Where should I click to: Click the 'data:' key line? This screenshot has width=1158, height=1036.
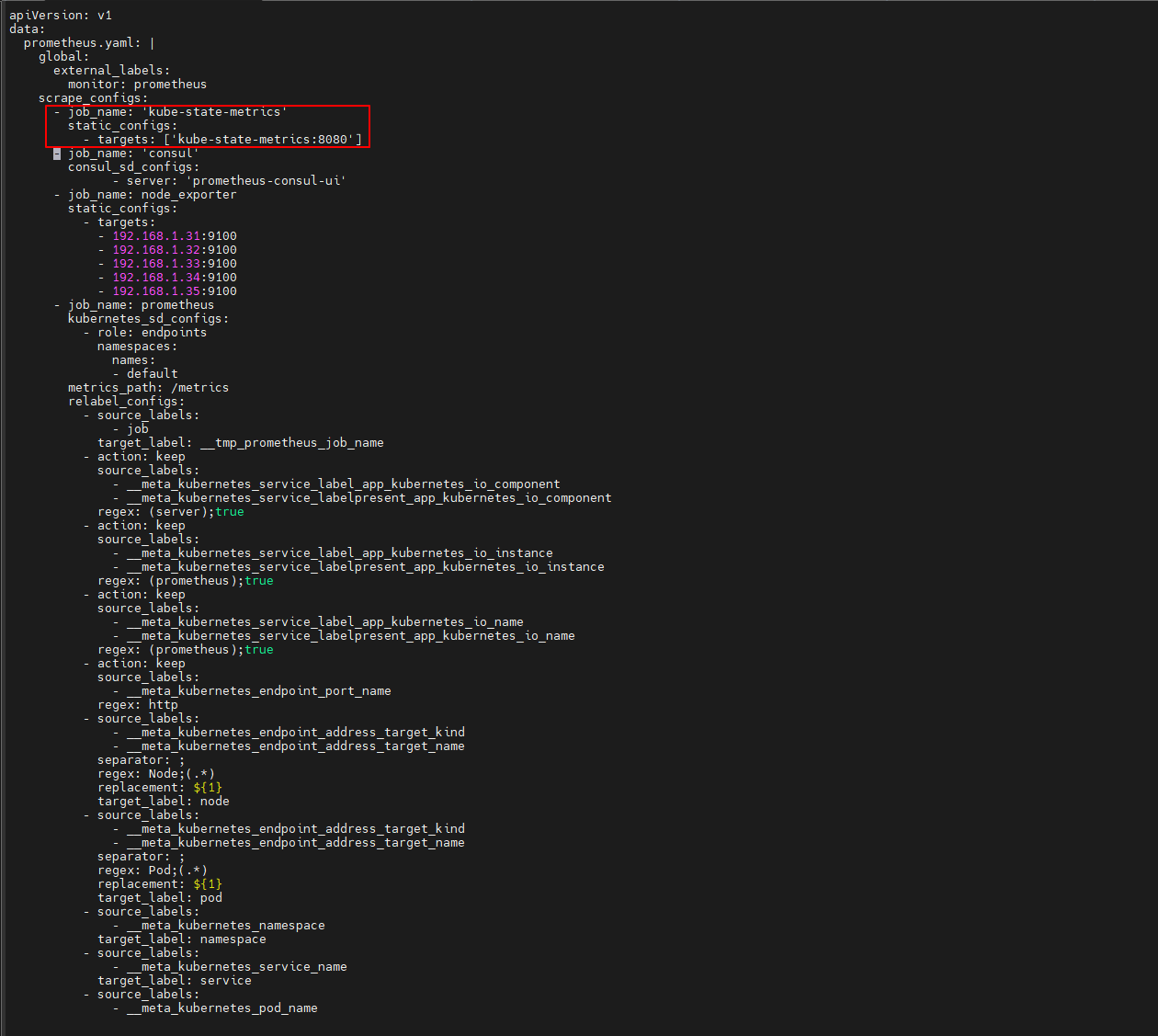coord(28,29)
